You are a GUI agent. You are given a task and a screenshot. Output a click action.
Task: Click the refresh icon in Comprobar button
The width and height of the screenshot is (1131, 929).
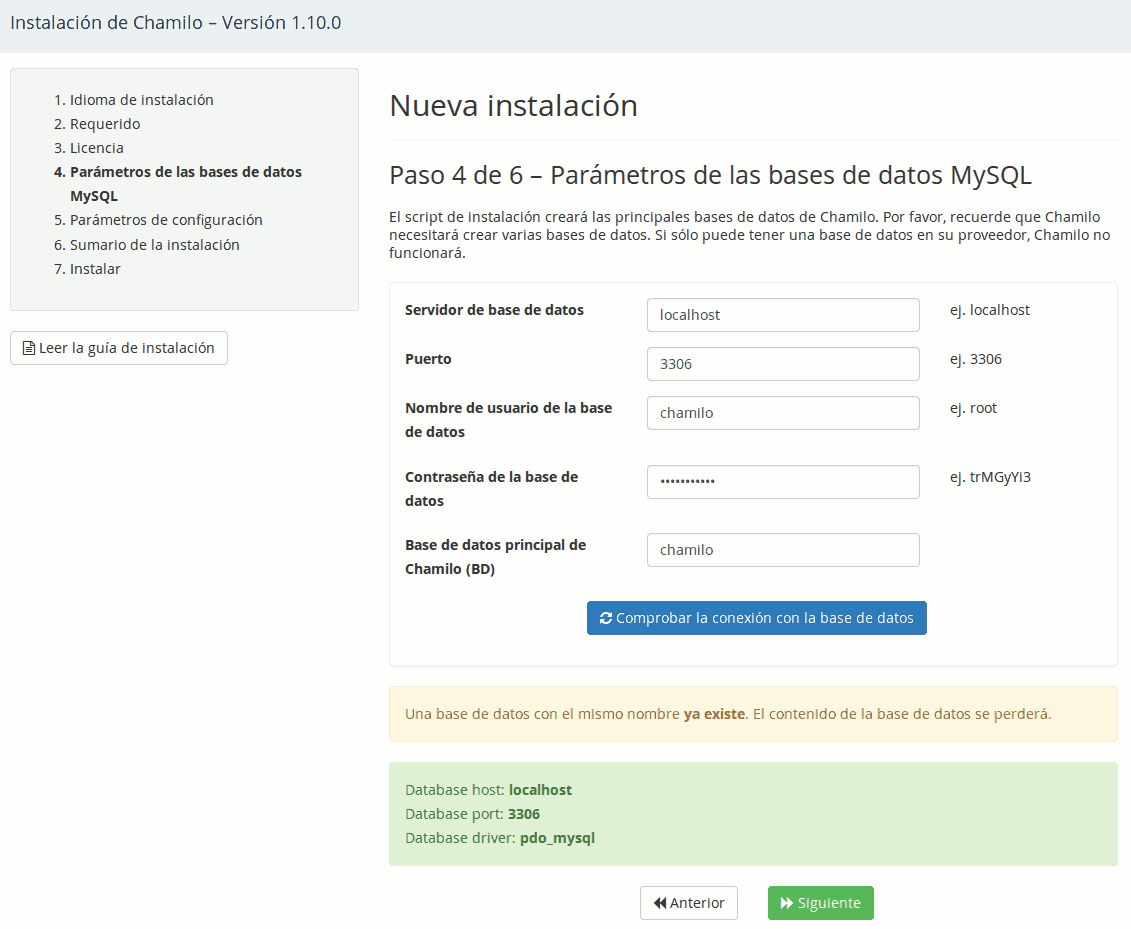606,618
